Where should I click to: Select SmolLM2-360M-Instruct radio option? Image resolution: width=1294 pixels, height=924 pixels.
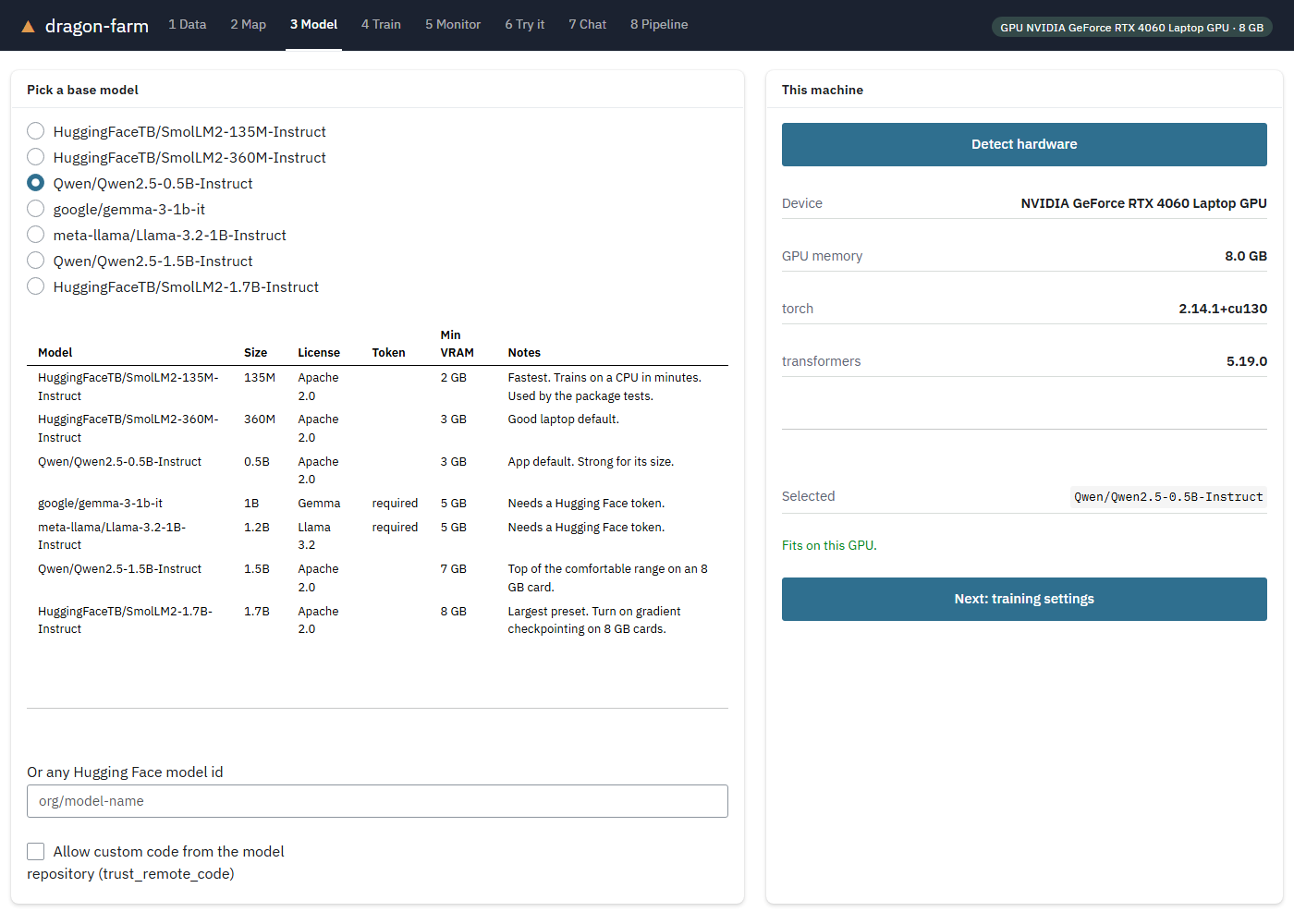coord(36,157)
